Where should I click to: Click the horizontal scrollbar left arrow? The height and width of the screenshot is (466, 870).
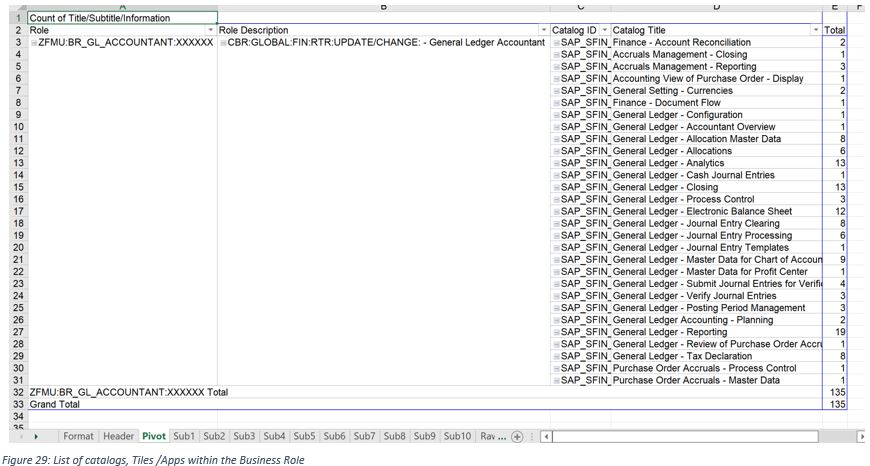tap(547, 437)
